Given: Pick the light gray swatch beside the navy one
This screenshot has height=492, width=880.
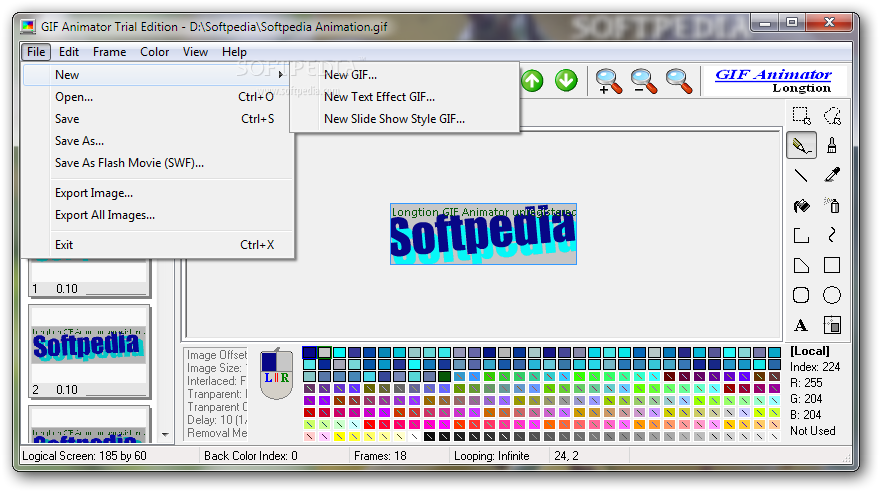Looking at the screenshot, I should click(324, 352).
